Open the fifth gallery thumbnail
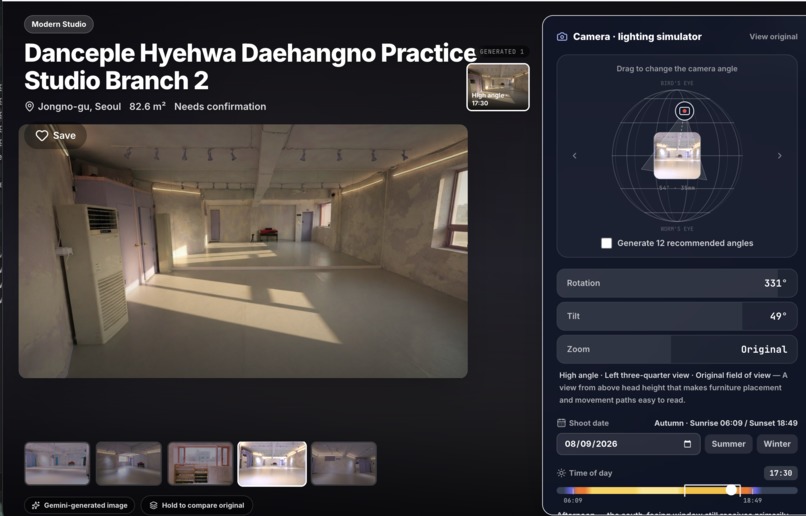Viewport: 806px width, 516px height. 344,464
